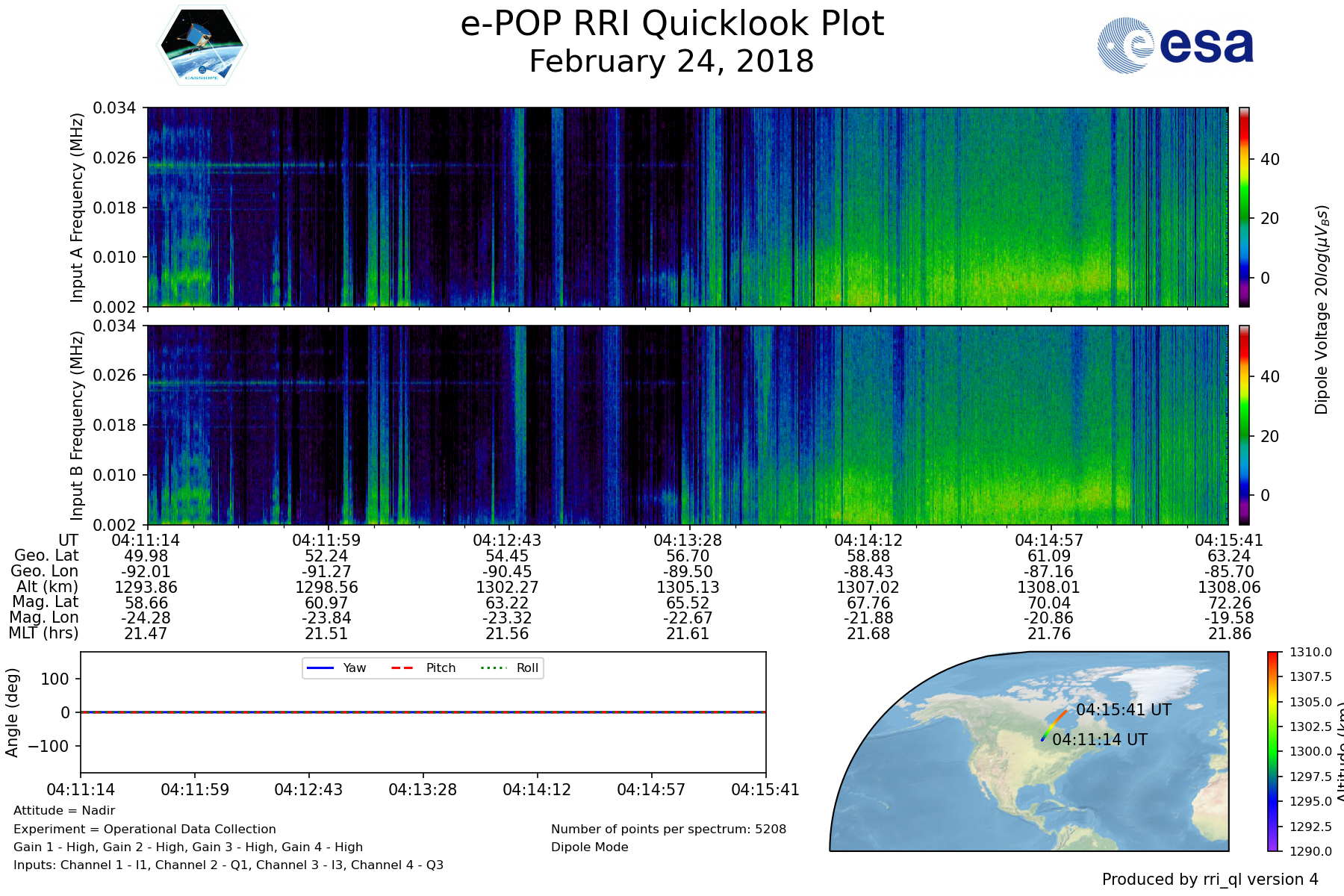The width and height of the screenshot is (1344, 896).
Task: Click the "Produced by rri_ql version 4" text
Action: (x=1210, y=880)
